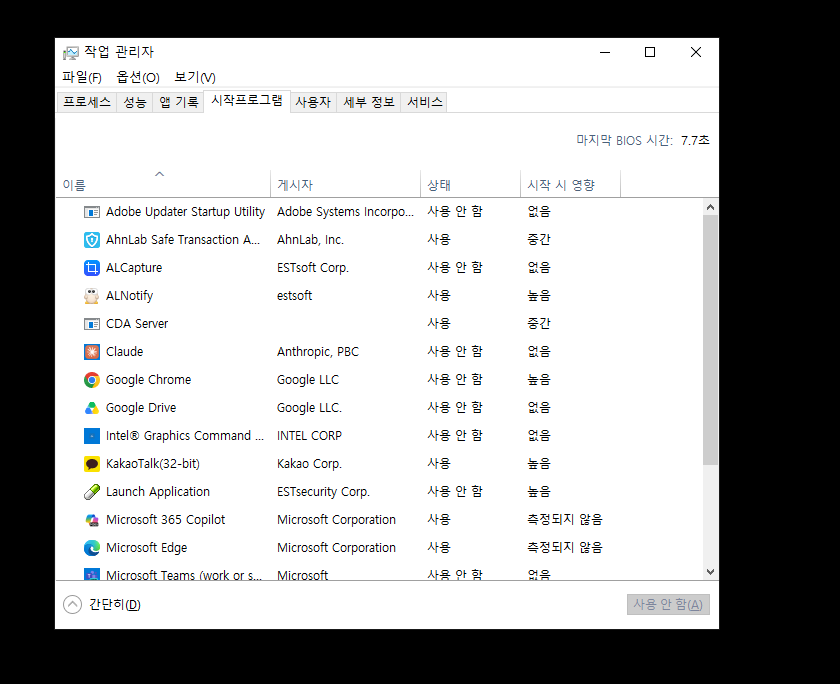Viewport: 840px width, 684px height.
Task: Click the vertical scrollbar thumb
Action: [710, 340]
